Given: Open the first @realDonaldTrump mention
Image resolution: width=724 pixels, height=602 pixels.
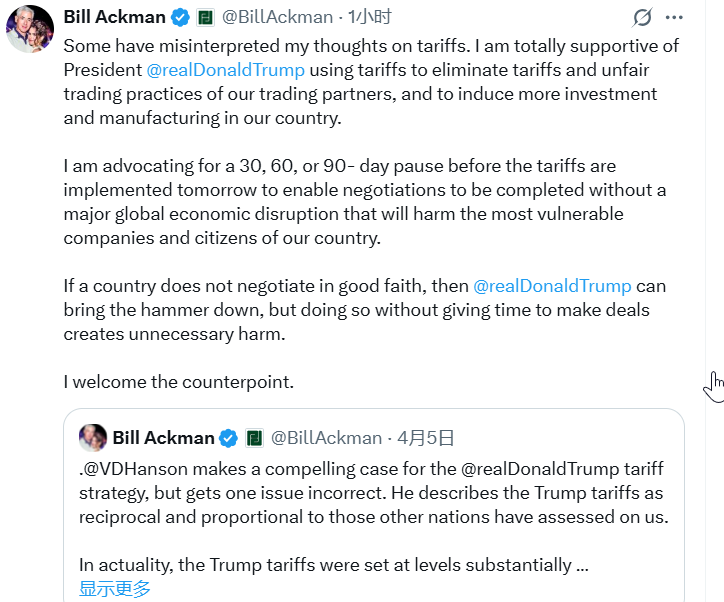Looking at the screenshot, I should pyautogui.click(x=225, y=70).
